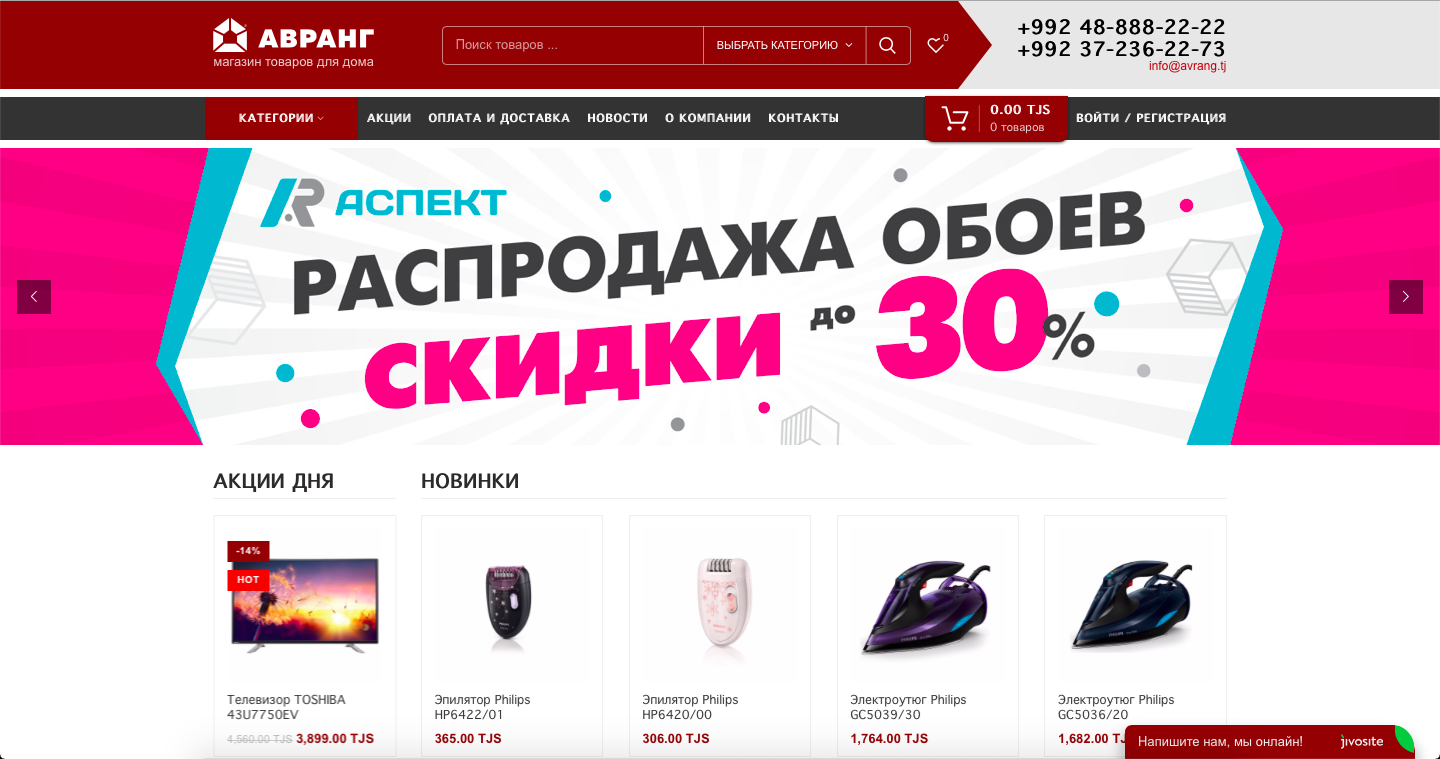The image size is (1440, 759).
Task: Advance to next banner slide arrow
Action: pos(1406,297)
